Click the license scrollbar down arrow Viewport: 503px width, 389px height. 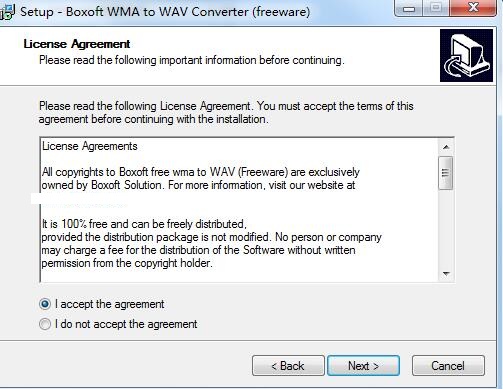pos(446,274)
